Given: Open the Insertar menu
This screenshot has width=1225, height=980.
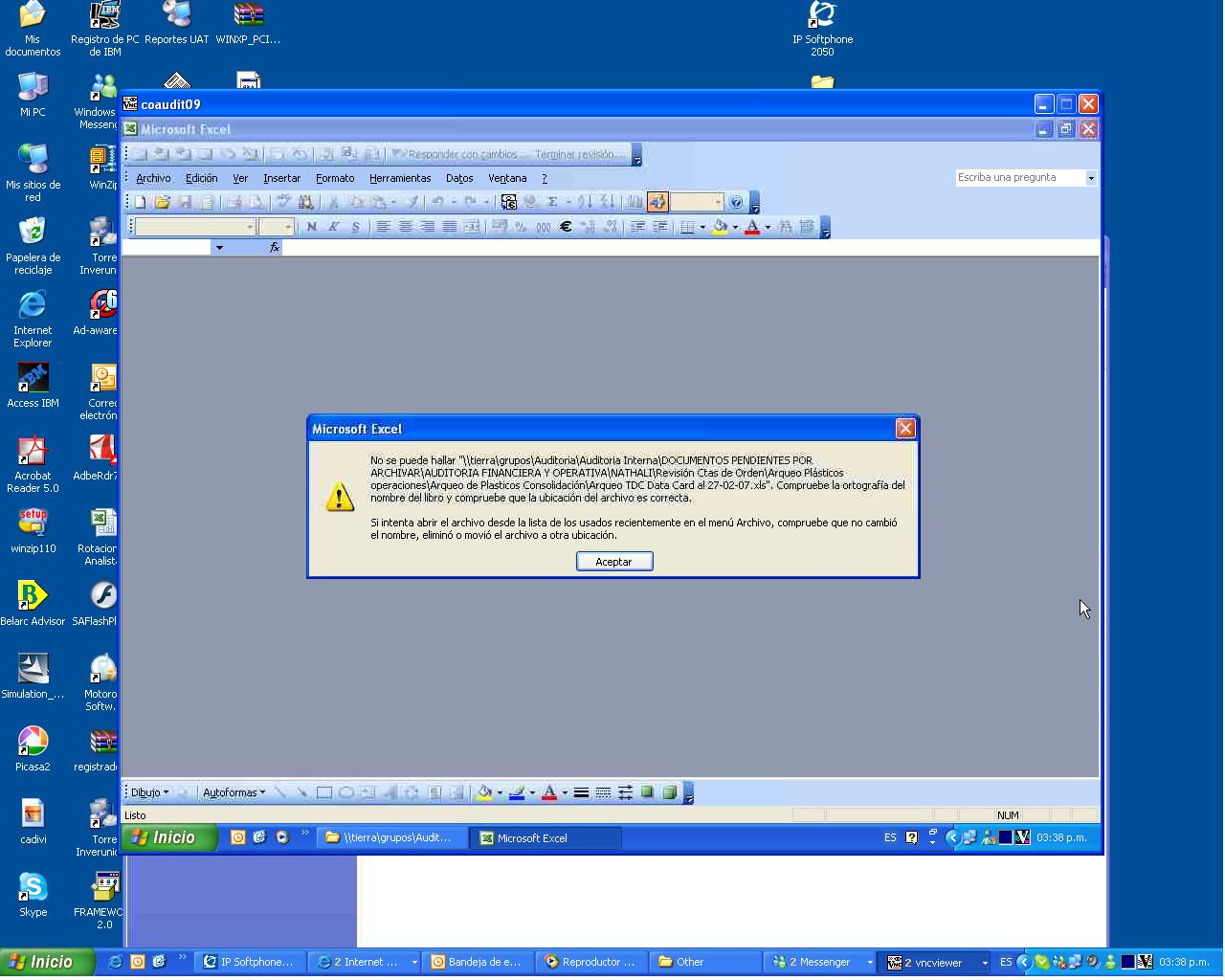Looking at the screenshot, I should click(281, 178).
